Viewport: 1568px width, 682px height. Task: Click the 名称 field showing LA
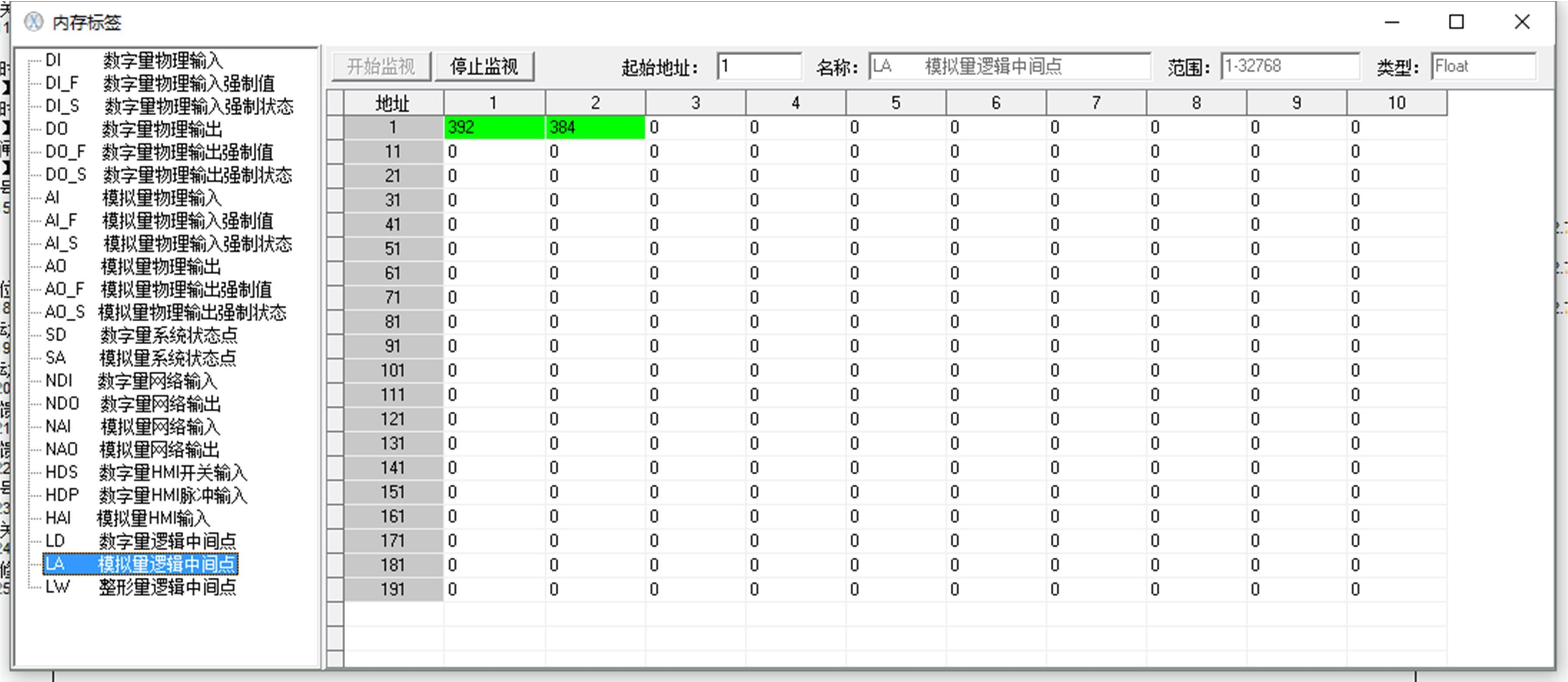(x=1009, y=66)
